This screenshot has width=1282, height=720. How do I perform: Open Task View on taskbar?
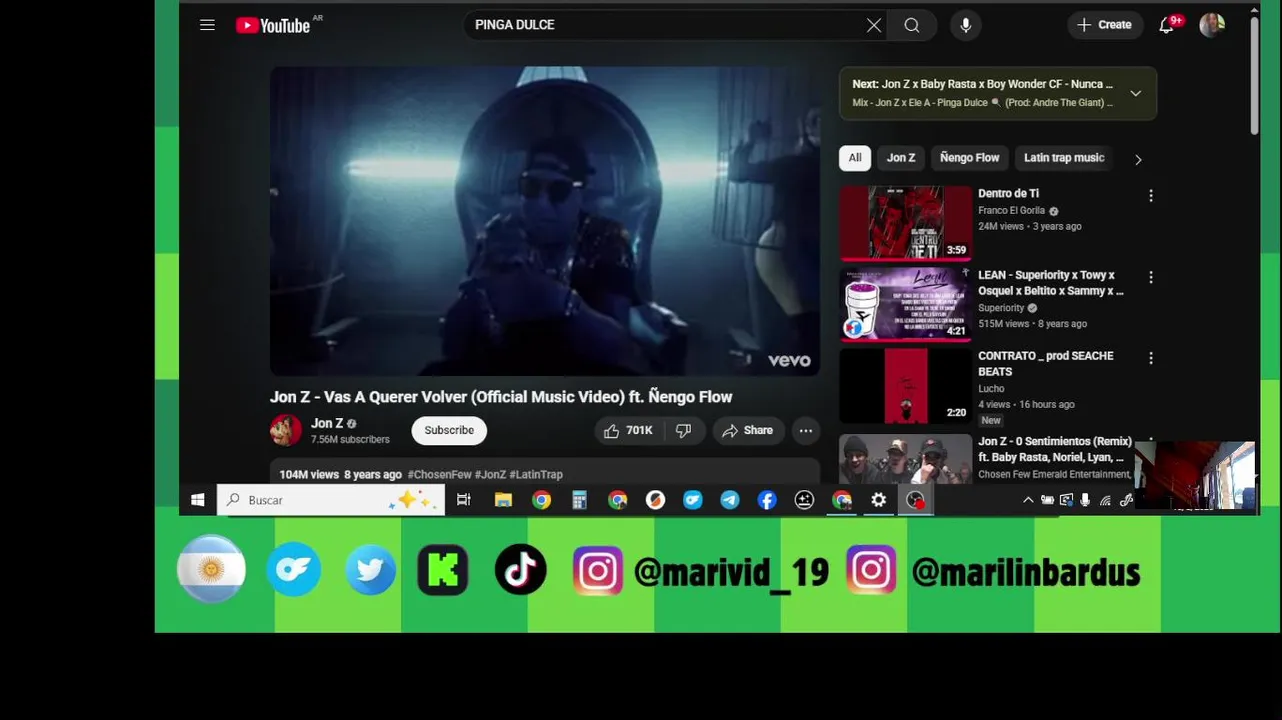click(463, 500)
